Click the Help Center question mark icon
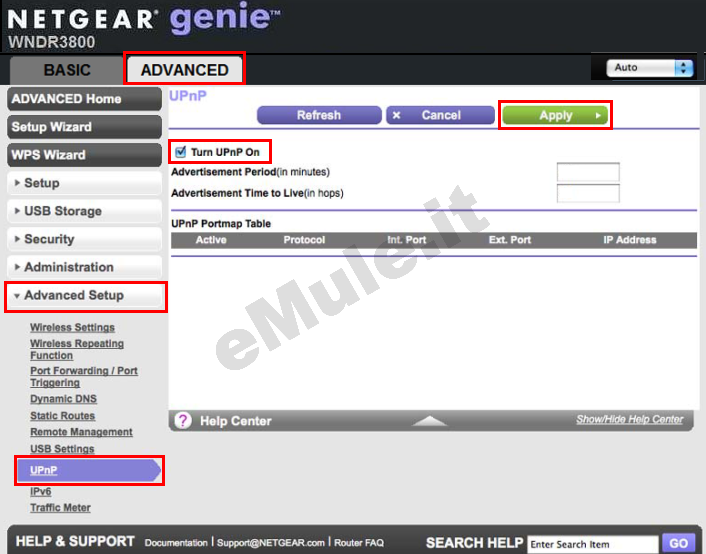706x554 pixels. (x=183, y=421)
